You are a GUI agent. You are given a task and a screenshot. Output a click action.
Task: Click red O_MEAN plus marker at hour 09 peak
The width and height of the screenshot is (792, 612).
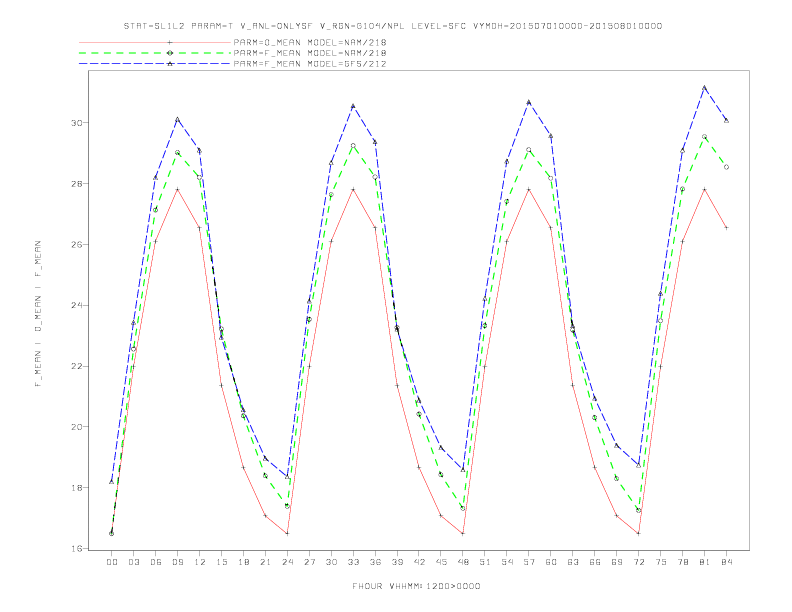177,189
